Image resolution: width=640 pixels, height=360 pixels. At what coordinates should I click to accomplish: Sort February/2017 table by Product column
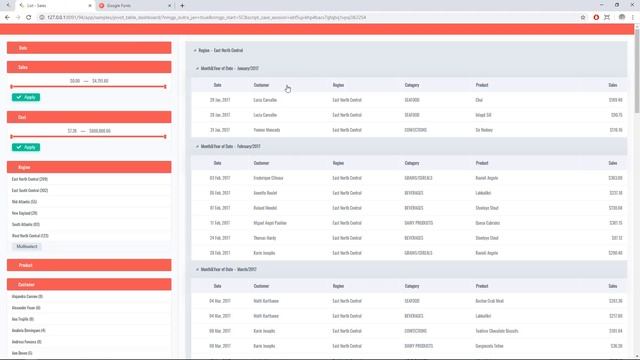pyautogui.click(x=482, y=163)
